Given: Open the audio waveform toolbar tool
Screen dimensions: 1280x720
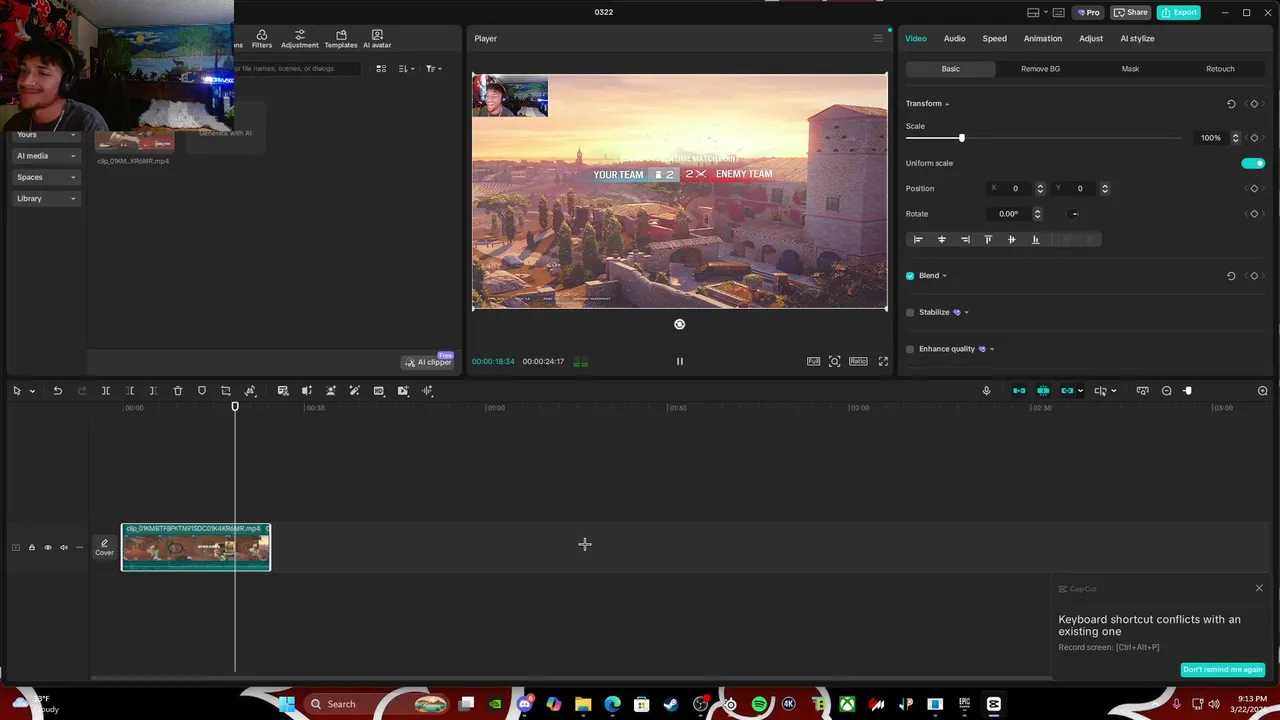Looking at the screenshot, I should coord(428,391).
